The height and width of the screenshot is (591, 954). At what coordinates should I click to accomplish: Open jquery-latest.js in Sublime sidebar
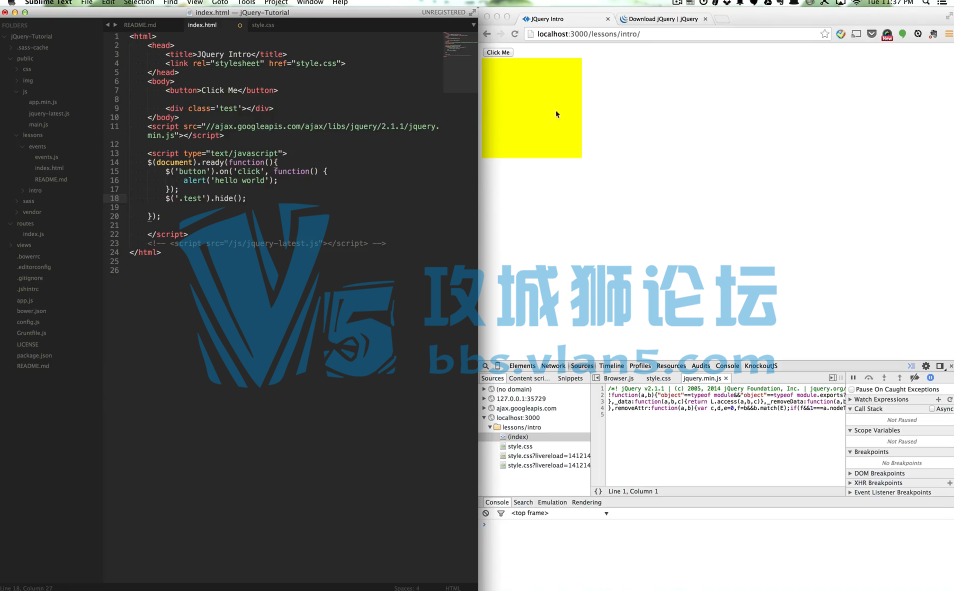(x=49, y=113)
